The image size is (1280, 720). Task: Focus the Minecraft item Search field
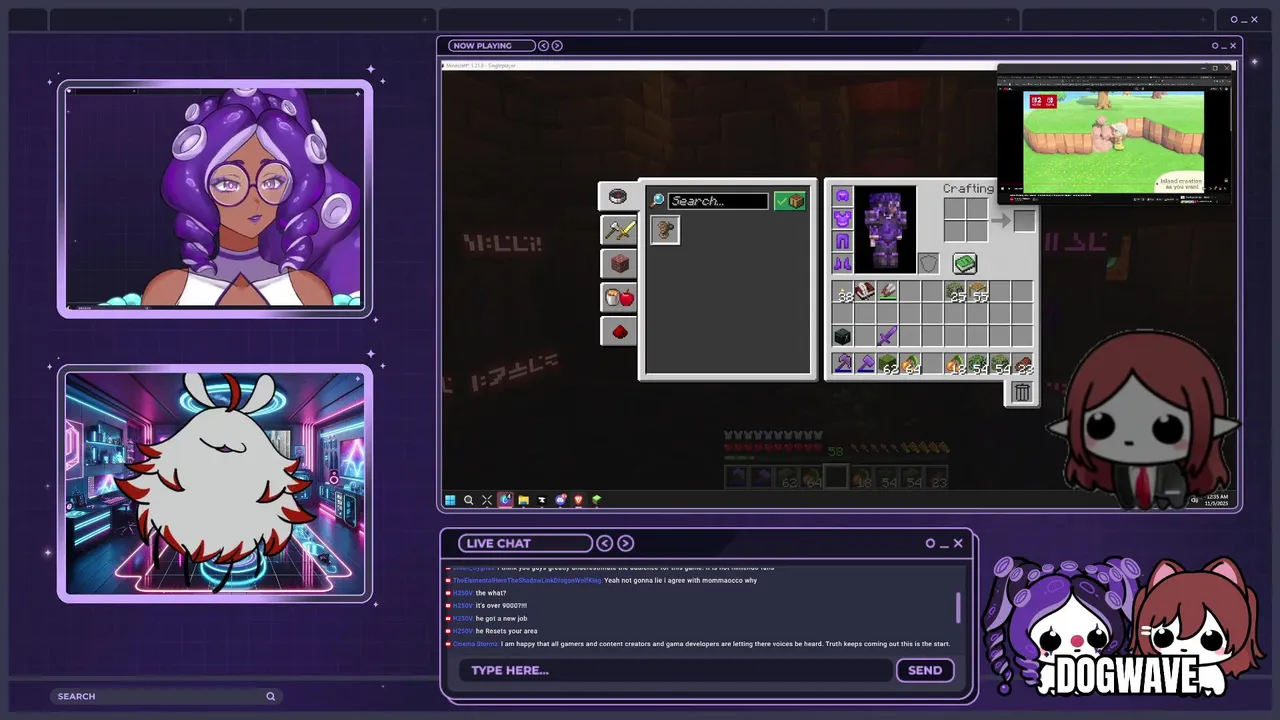[x=718, y=201]
